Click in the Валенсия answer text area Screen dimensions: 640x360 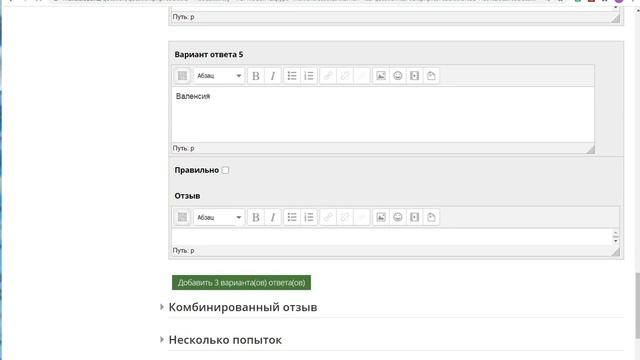point(382,115)
